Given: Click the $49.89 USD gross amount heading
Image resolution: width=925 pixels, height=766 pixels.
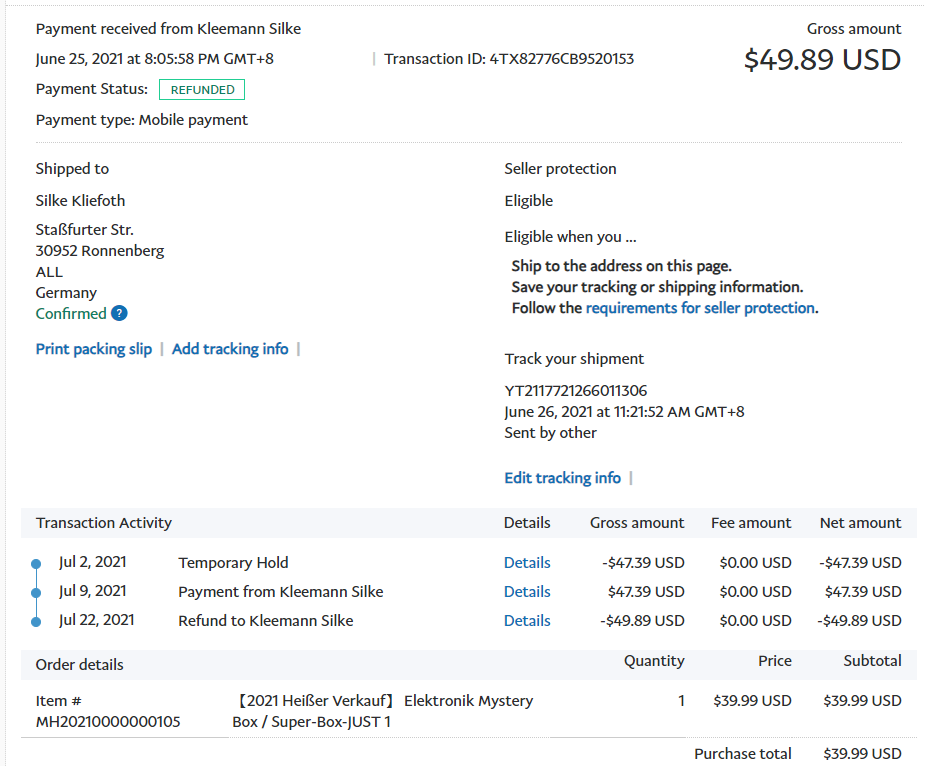Looking at the screenshot, I should [822, 60].
